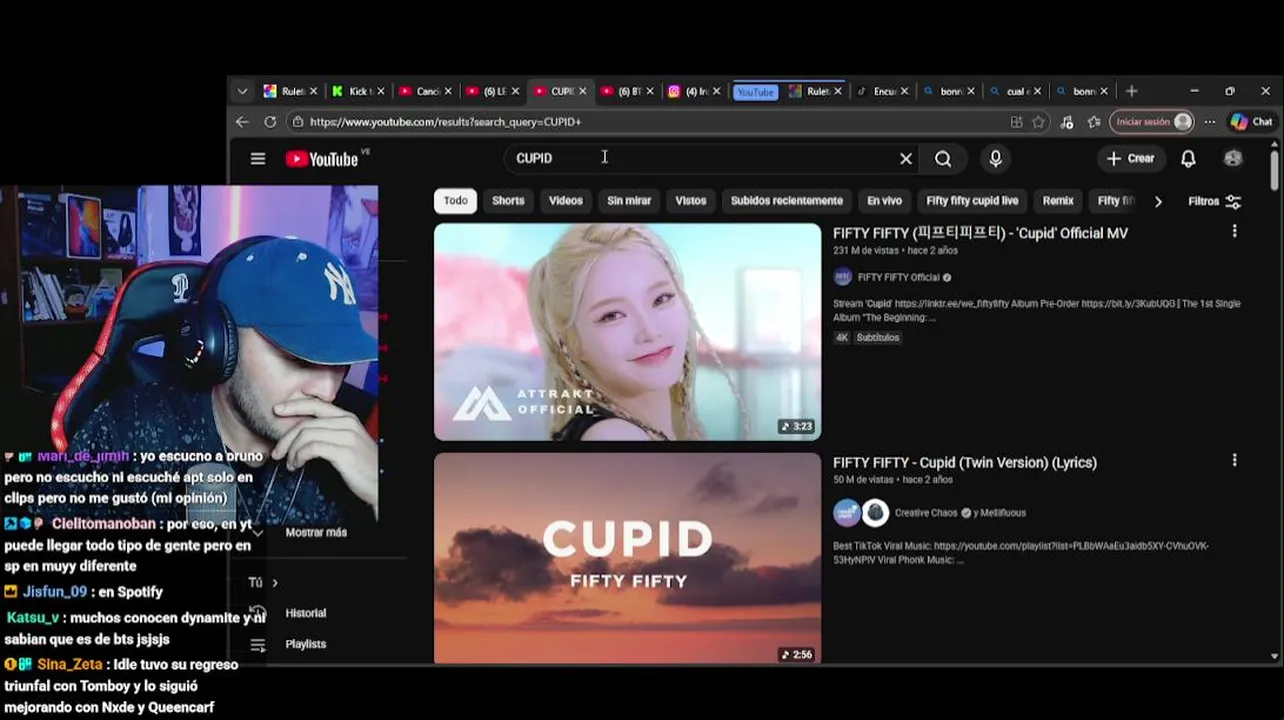Click the Iniciar sesión profile button
The width and height of the screenshot is (1284, 720).
point(1151,122)
